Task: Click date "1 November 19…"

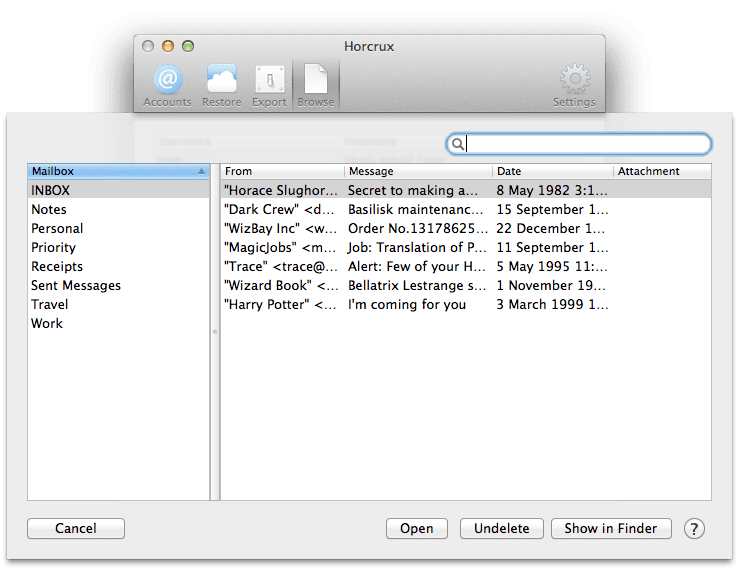Action: coord(551,285)
